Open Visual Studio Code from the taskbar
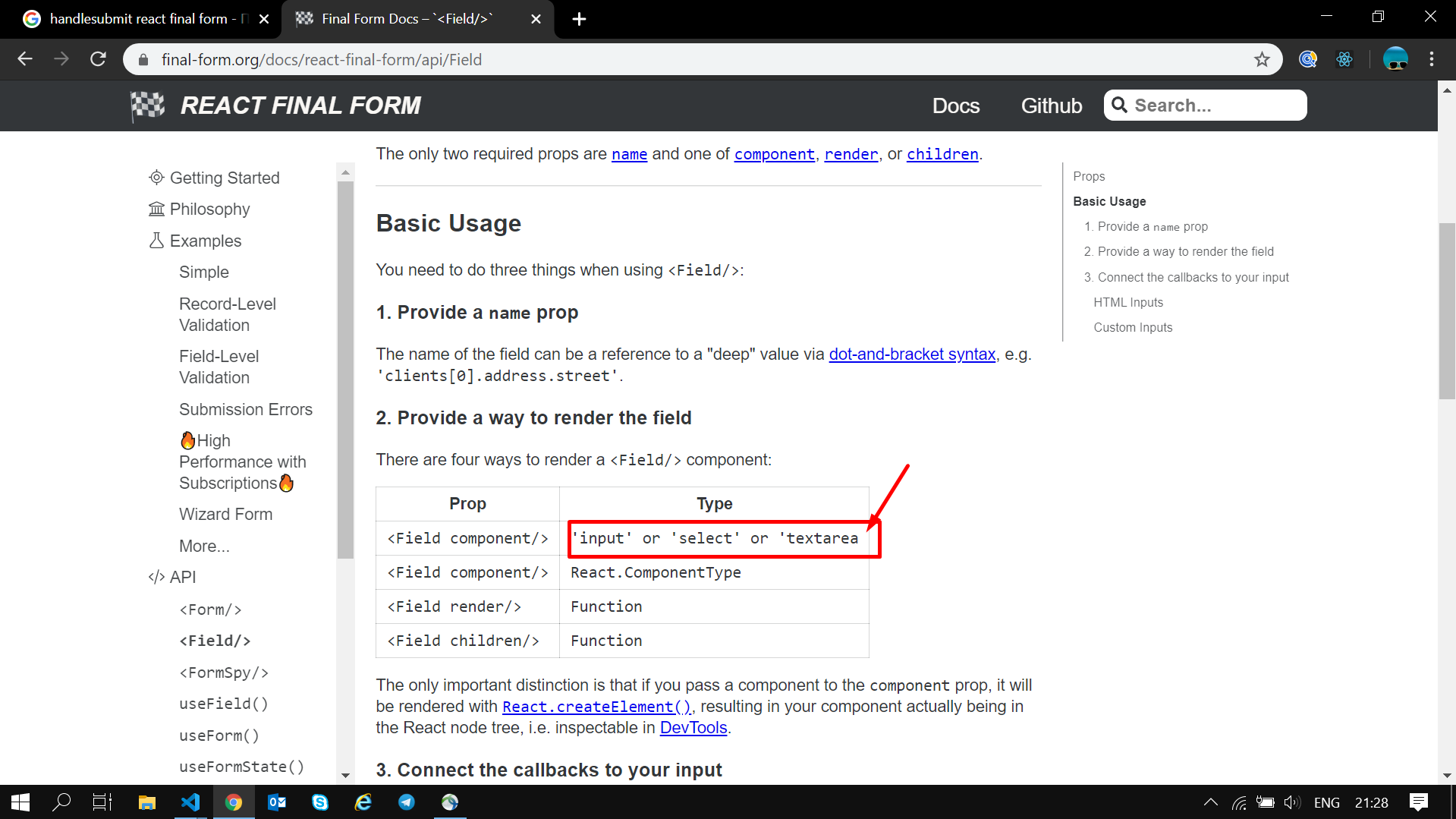Viewport: 1456px width, 819px height. [190, 802]
